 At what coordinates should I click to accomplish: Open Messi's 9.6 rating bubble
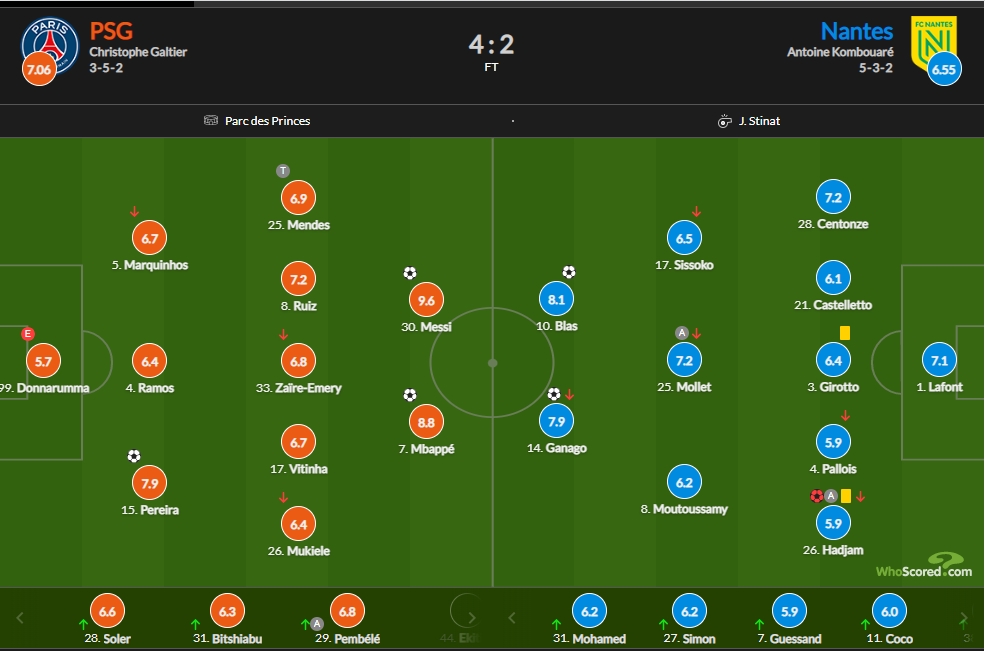[x=427, y=300]
